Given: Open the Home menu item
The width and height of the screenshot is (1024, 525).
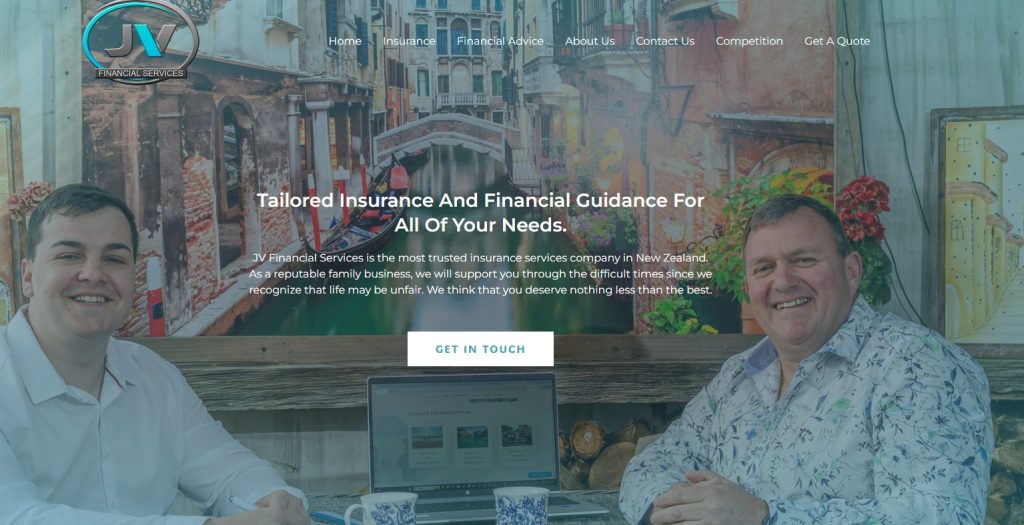Looking at the screenshot, I should pos(345,41).
